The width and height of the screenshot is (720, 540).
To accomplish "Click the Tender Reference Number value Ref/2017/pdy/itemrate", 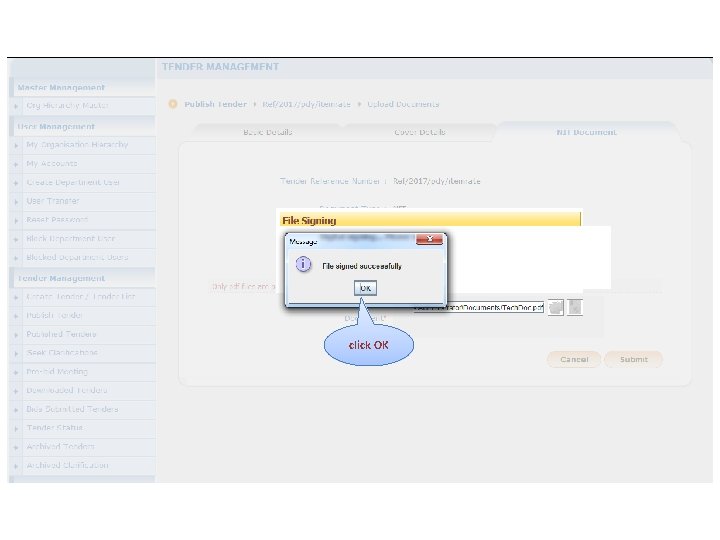I will pos(437,181).
